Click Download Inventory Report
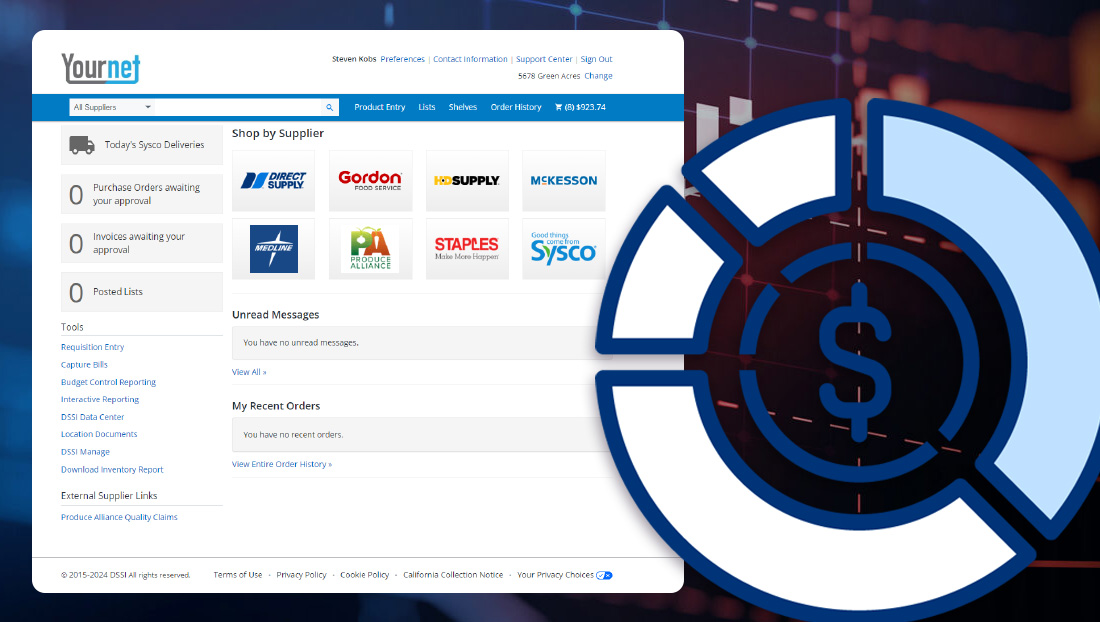 112,470
